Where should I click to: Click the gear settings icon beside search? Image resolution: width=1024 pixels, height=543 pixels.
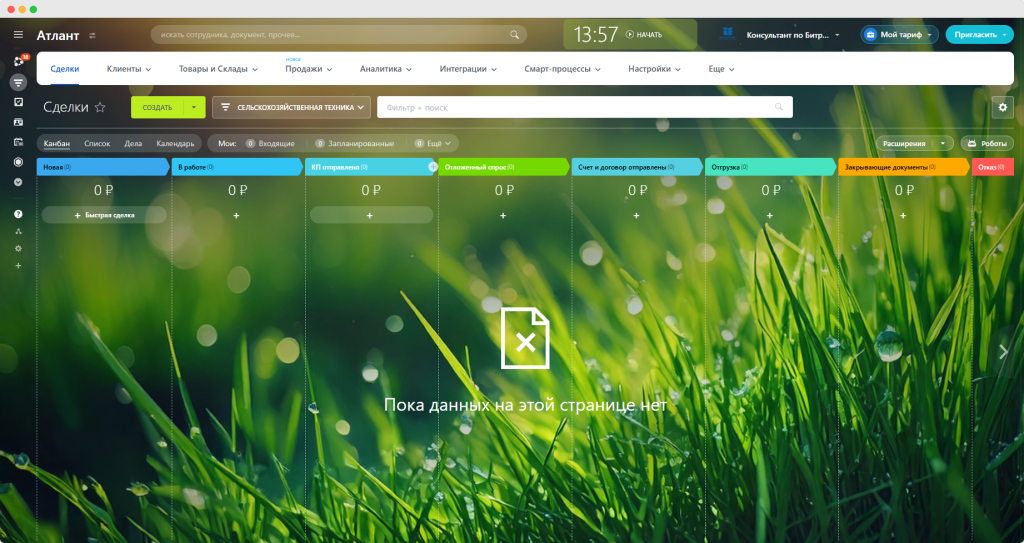[1002, 107]
